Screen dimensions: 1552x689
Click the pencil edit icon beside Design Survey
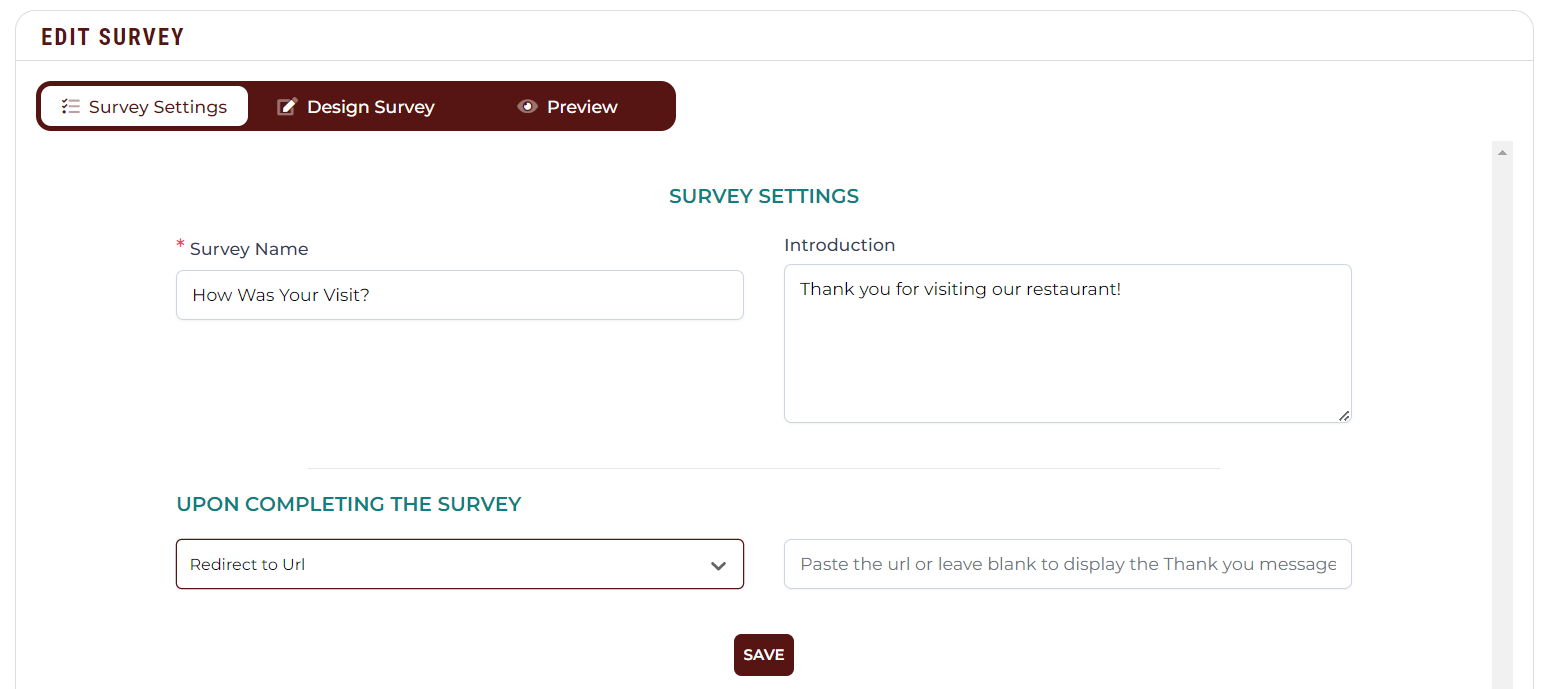tap(287, 106)
